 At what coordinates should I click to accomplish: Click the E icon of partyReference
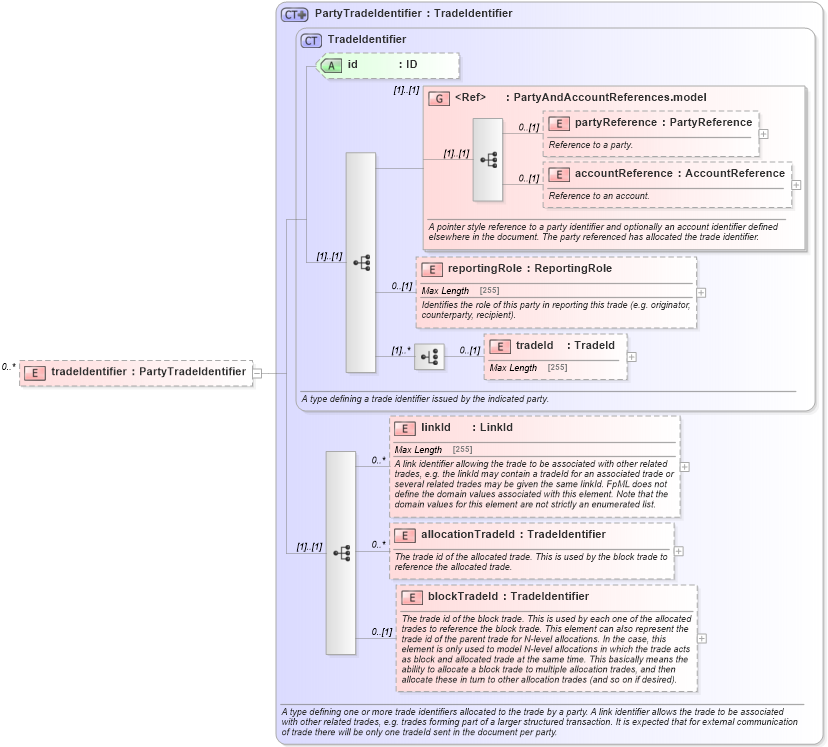pos(559,124)
